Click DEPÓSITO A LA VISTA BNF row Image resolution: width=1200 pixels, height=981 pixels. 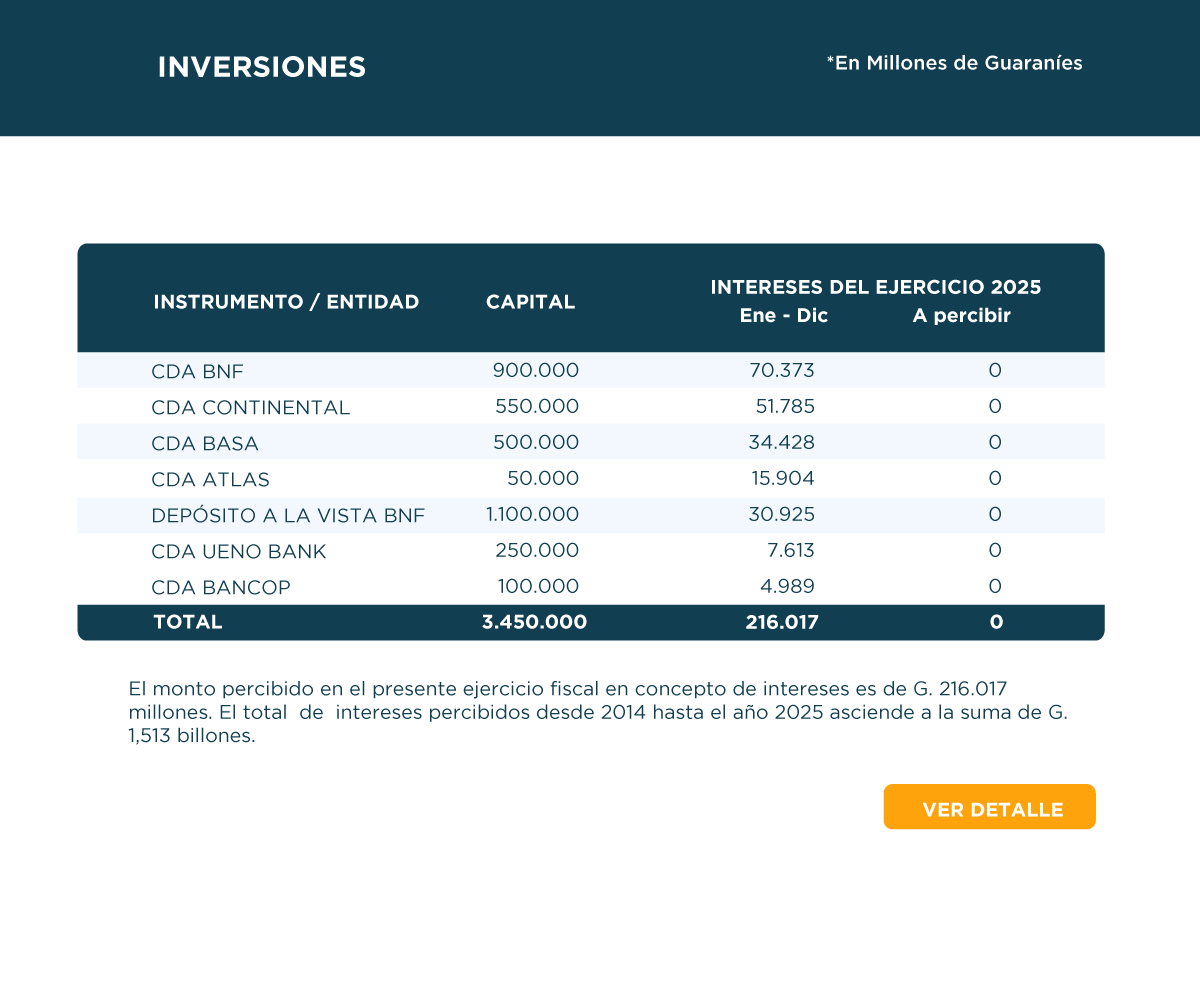[x=288, y=515]
